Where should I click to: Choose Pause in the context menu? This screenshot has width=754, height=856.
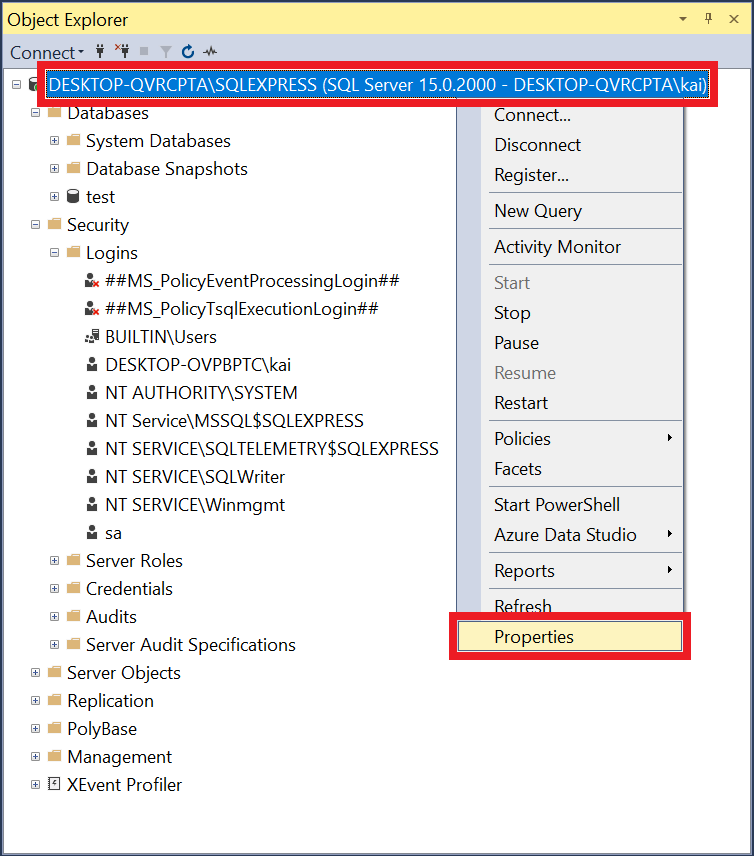(569, 343)
